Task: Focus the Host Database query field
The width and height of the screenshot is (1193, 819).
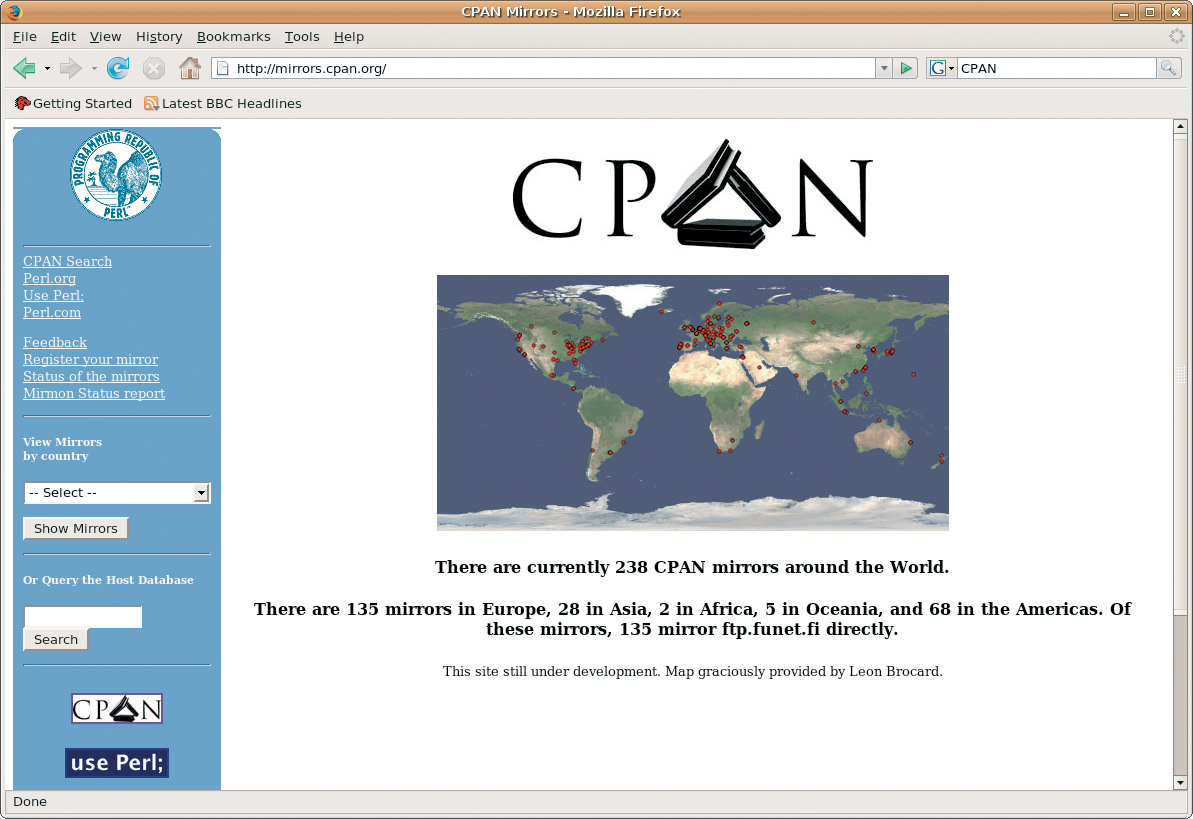Action: [83, 617]
